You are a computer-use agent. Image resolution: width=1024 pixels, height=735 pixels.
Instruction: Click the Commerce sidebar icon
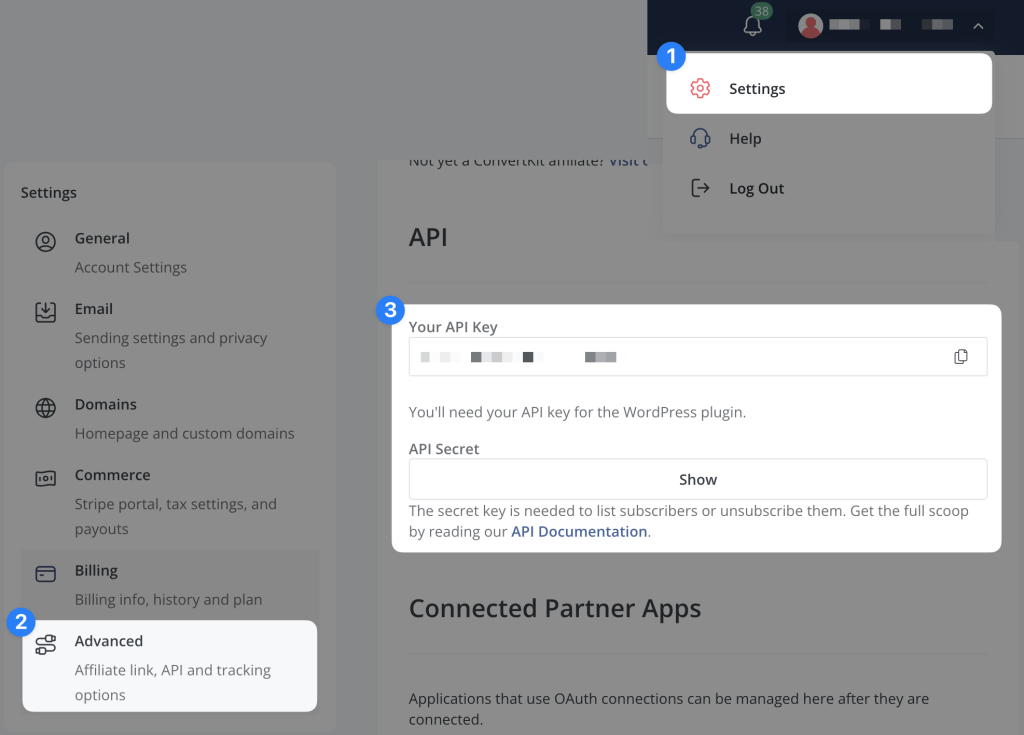coord(45,477)
